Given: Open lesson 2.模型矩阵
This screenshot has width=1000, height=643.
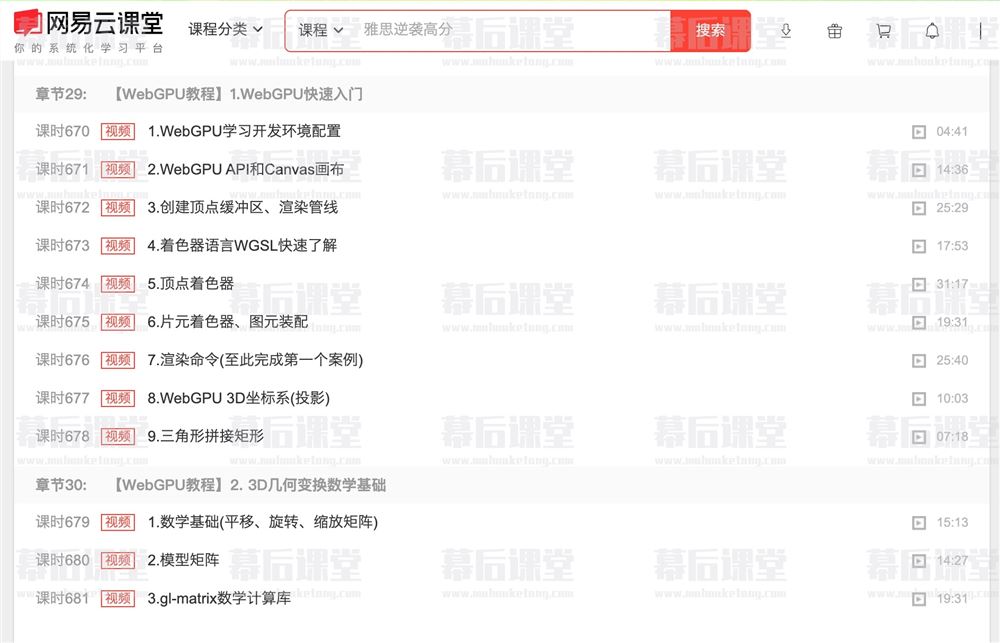Looking at the screenshot, I should pyautogui.click(x=183, y=561).
